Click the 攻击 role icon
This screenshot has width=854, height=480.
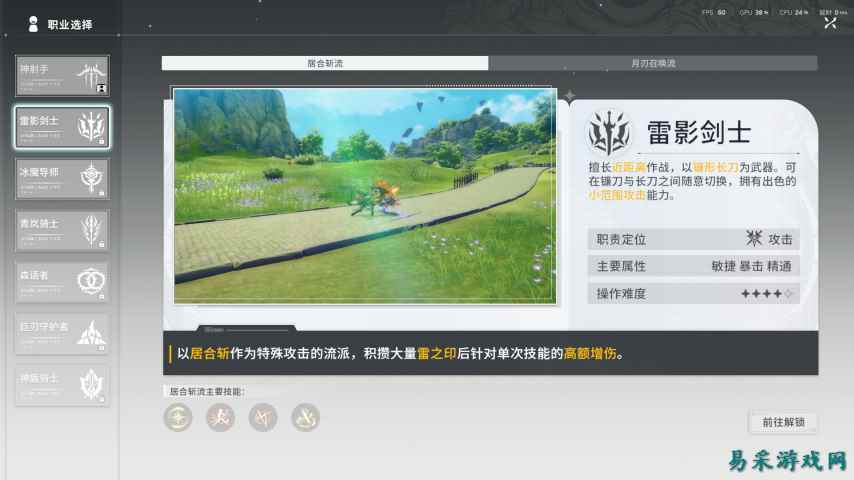(755, 239)
